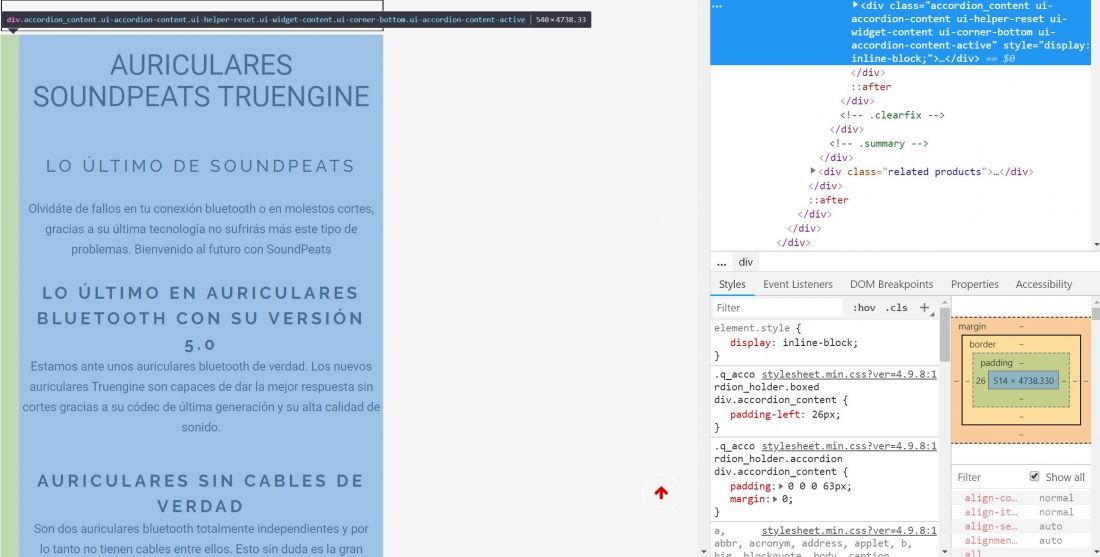
Task: Click the heading 'AURICULARES SIN CABLES DE VERDAD'
Action: pyautogui.click(x=201, y=493)
